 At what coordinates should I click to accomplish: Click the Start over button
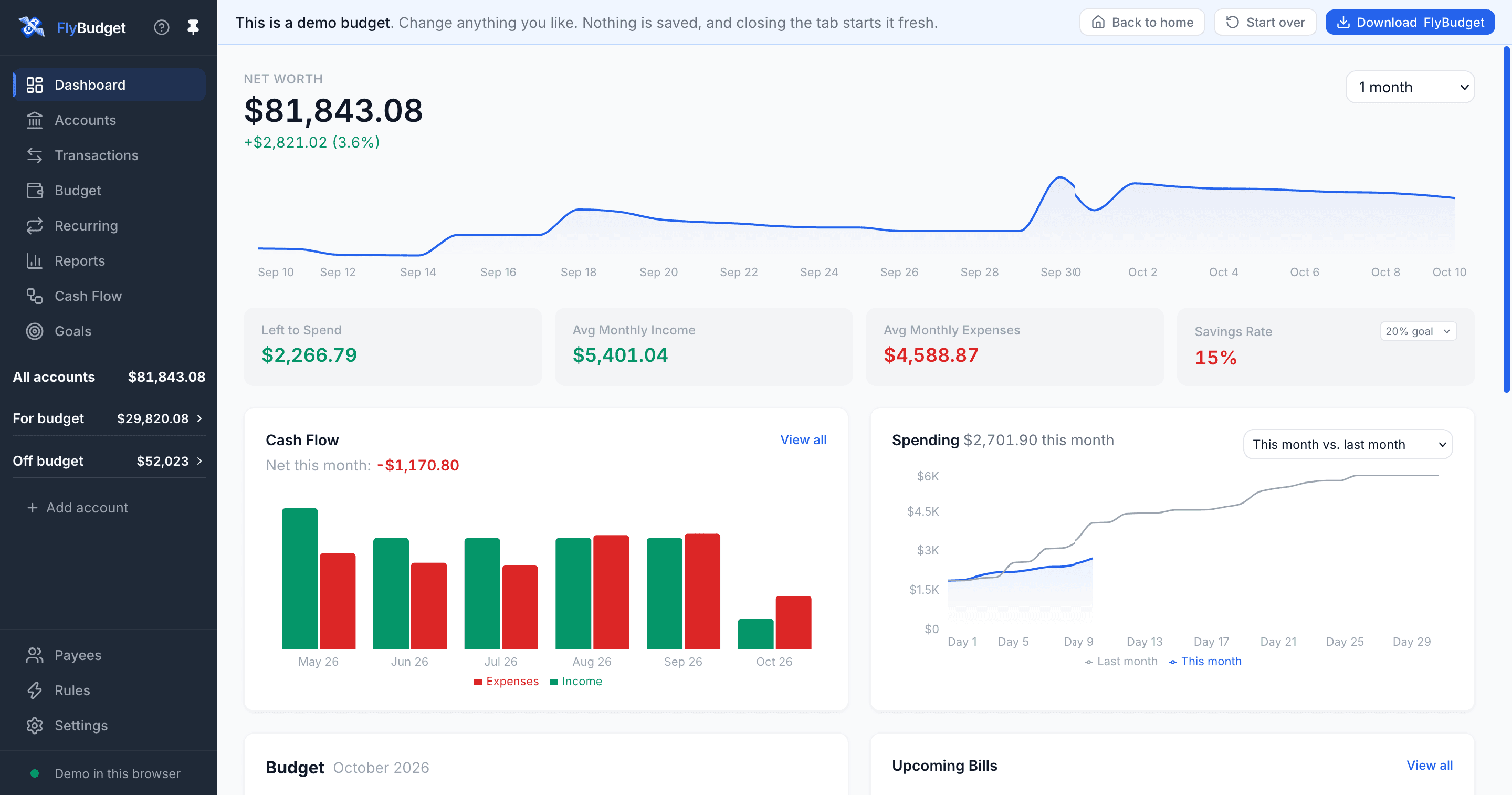click(x=1265, y=22)
